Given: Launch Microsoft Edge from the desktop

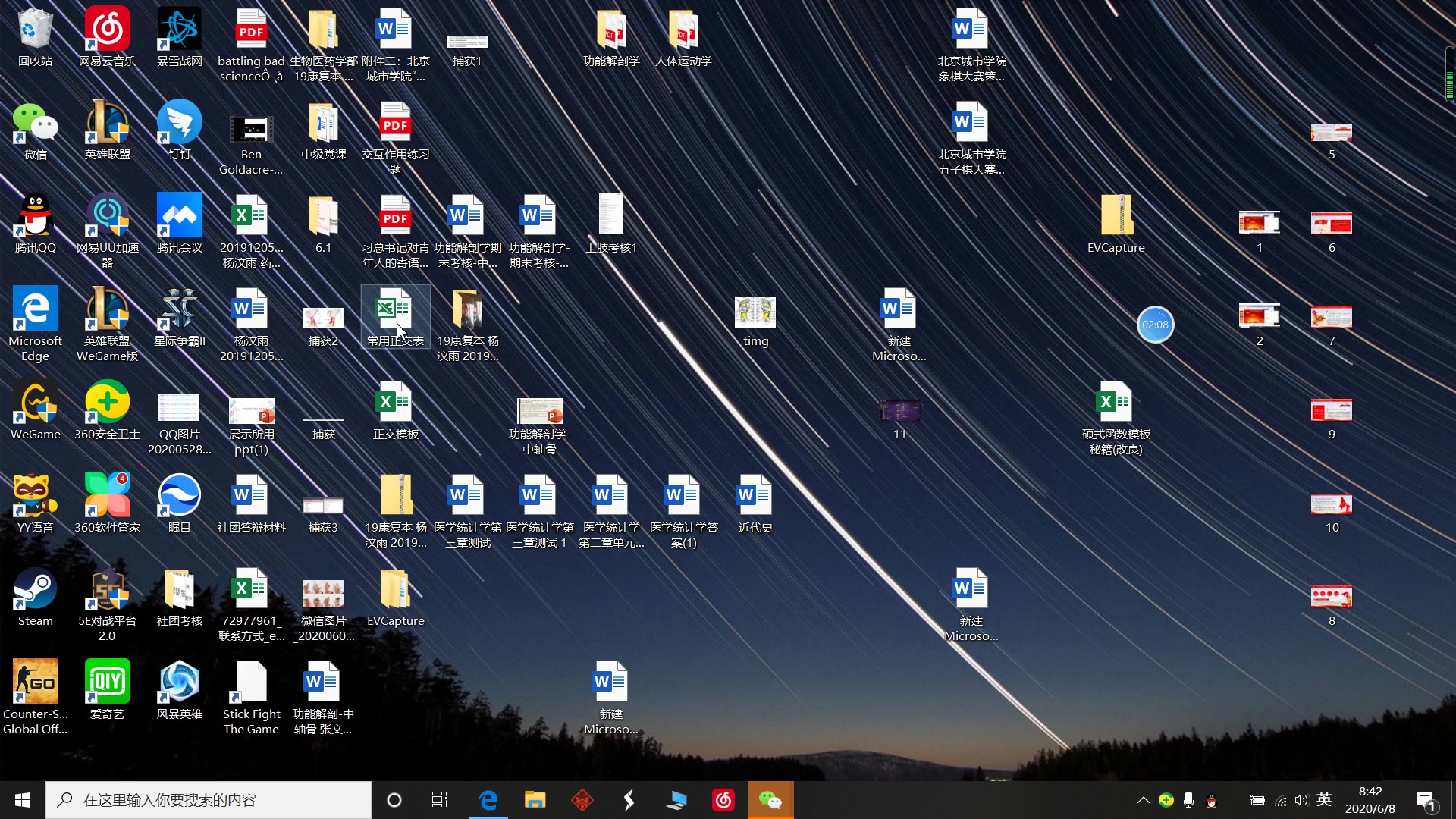Looking at the screenshot, I should 35,325.
